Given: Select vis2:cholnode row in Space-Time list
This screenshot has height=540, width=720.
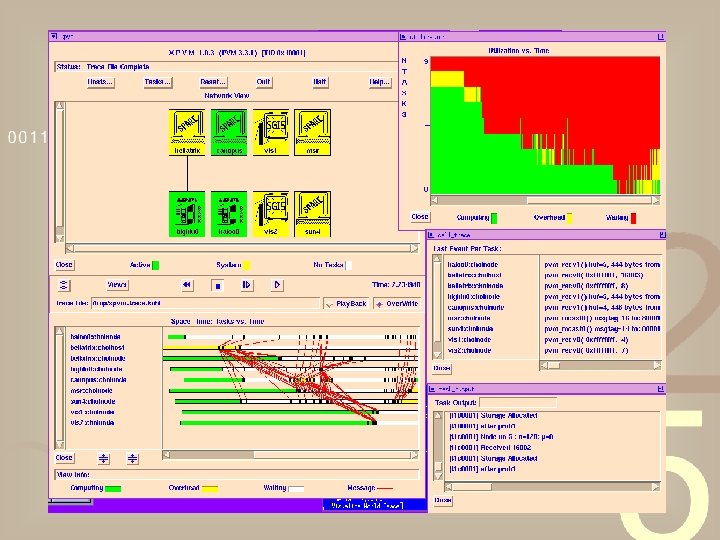Looking at the screenshot, I should point(92,422).
